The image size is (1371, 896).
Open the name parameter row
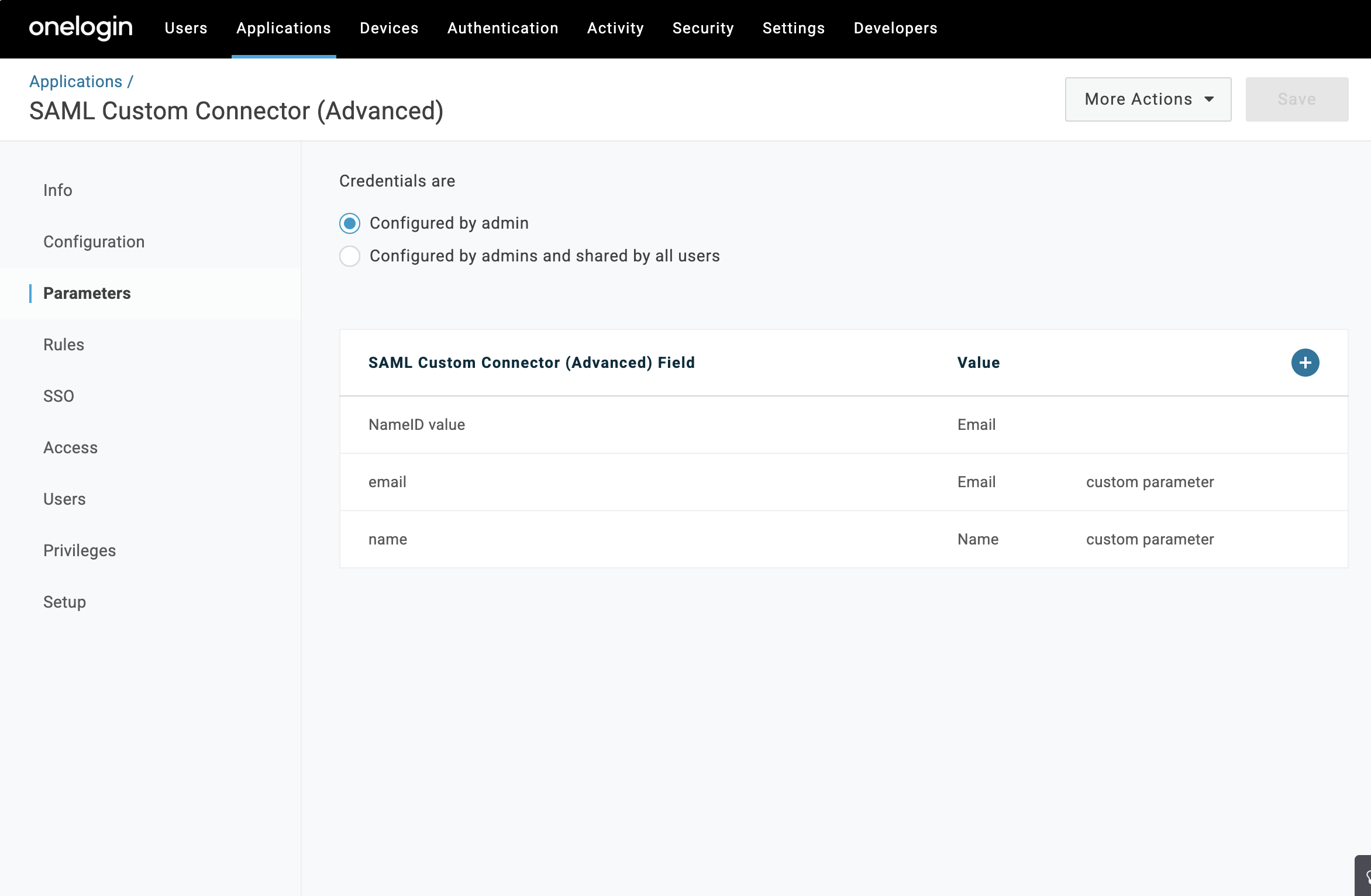pos(843,539)
